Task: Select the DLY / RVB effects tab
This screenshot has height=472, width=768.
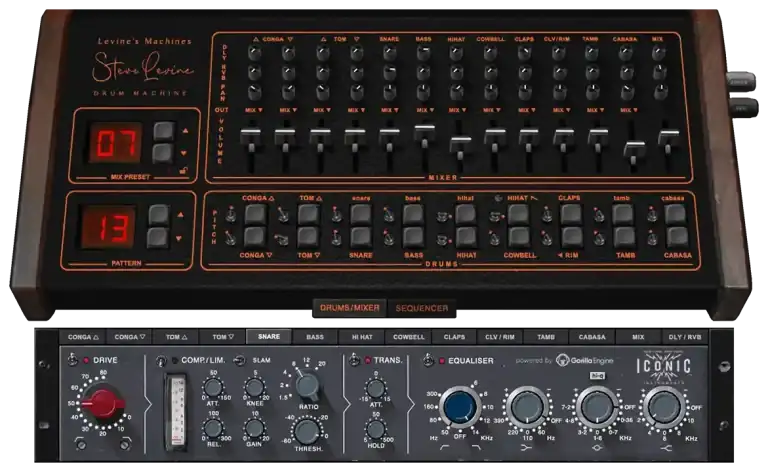Action: click(x=685, y=337)
